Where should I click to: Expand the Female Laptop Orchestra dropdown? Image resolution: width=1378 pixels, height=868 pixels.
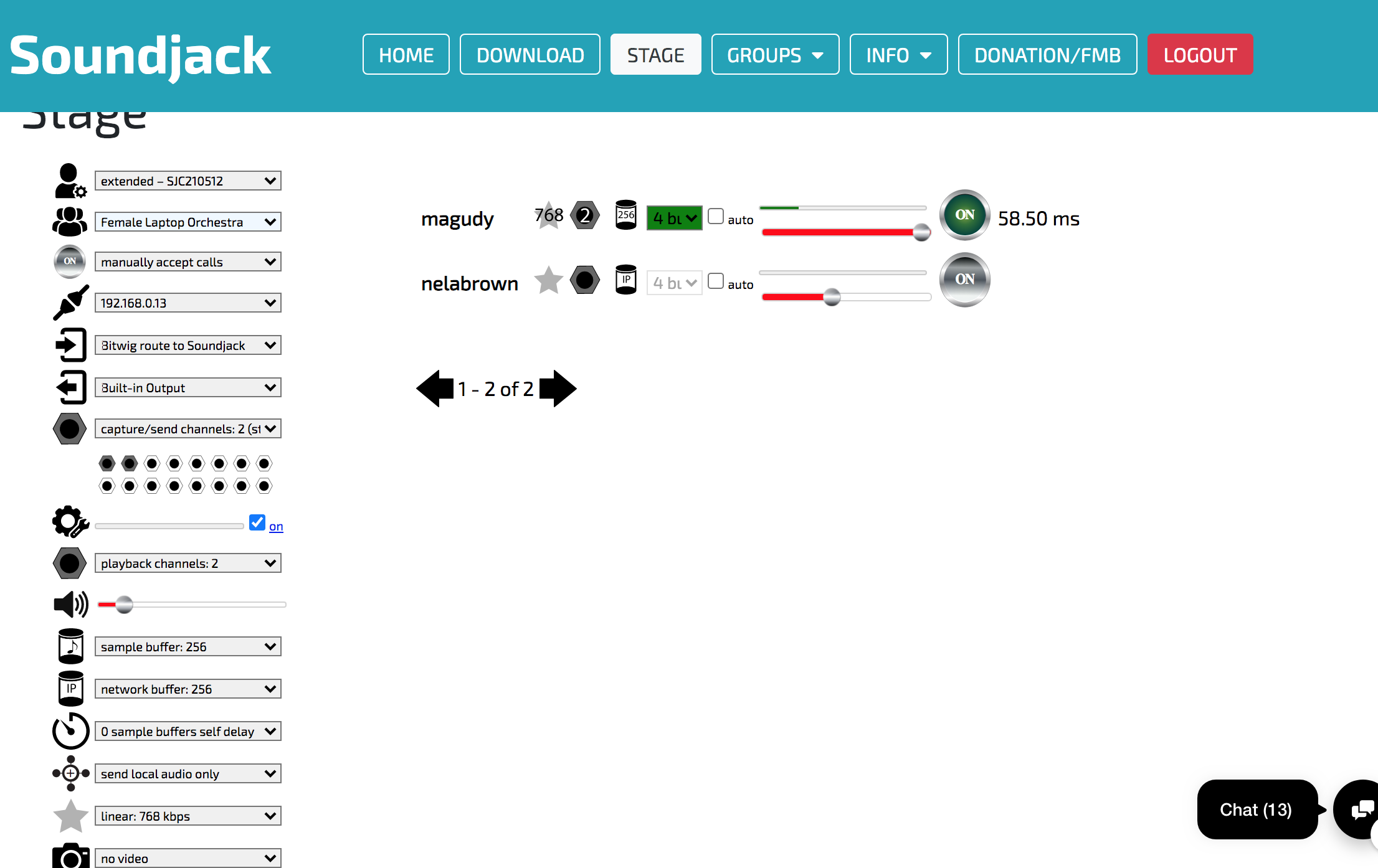pos(188,222)
